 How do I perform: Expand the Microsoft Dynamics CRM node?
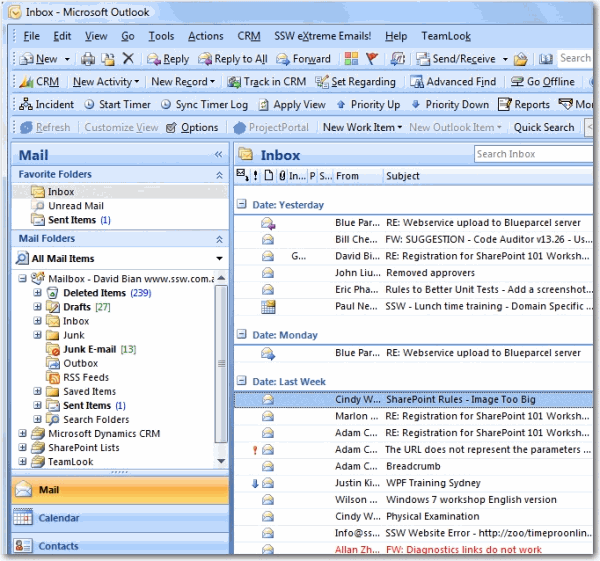coord(24,434)
